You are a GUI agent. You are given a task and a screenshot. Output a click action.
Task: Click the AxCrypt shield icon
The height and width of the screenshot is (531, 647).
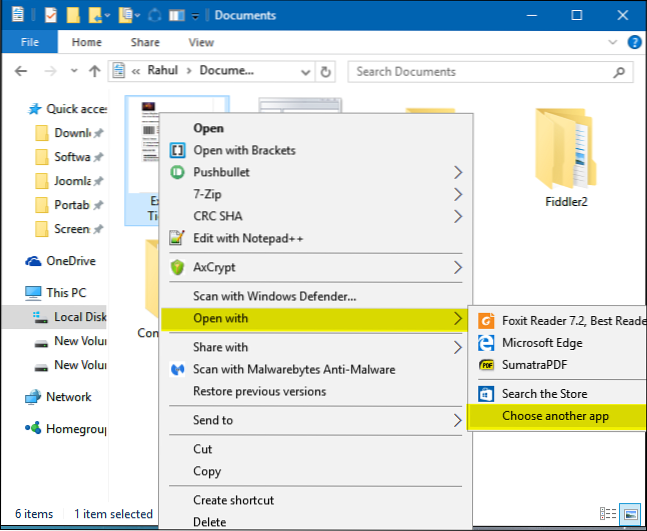[x=177, y=268]
